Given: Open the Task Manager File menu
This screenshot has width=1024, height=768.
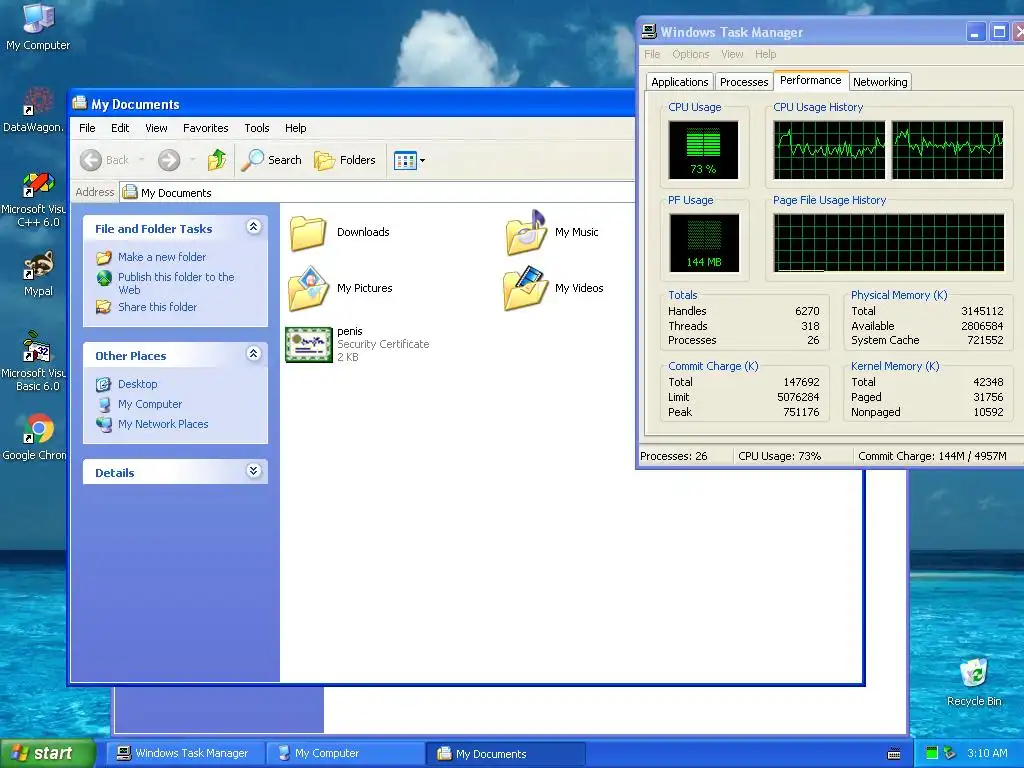Looking at the screenshot, I should 652,54.
